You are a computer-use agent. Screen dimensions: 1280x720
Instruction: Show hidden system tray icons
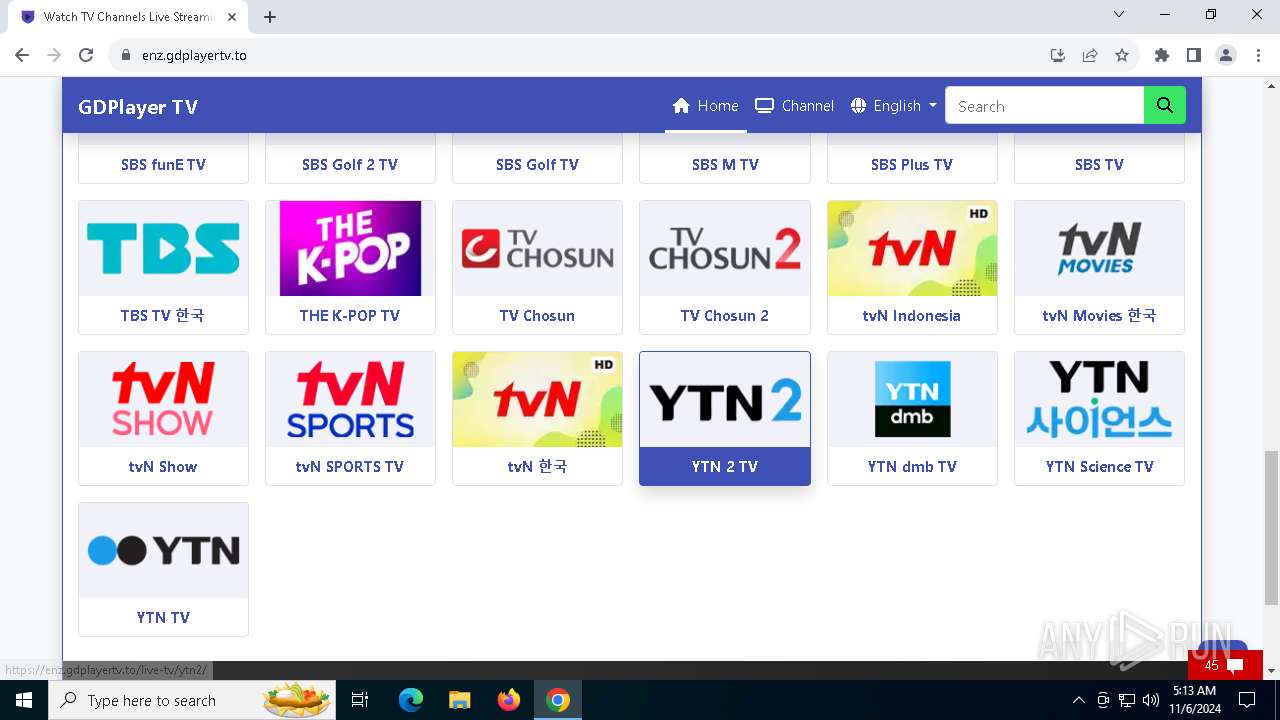[1078, 700]
